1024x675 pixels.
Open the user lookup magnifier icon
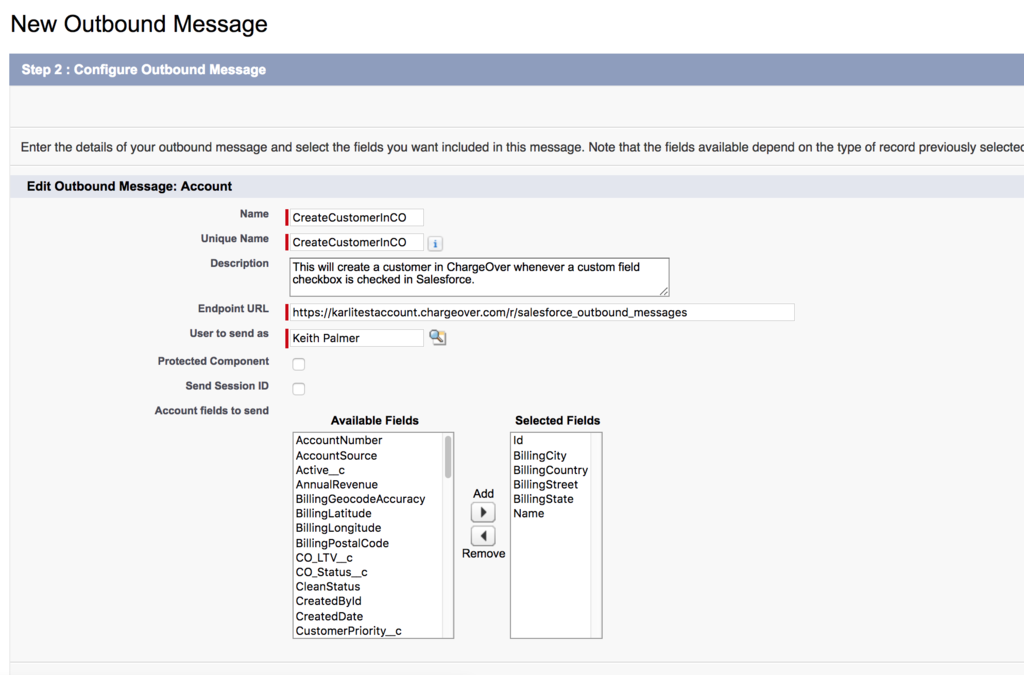click(438, 338)
